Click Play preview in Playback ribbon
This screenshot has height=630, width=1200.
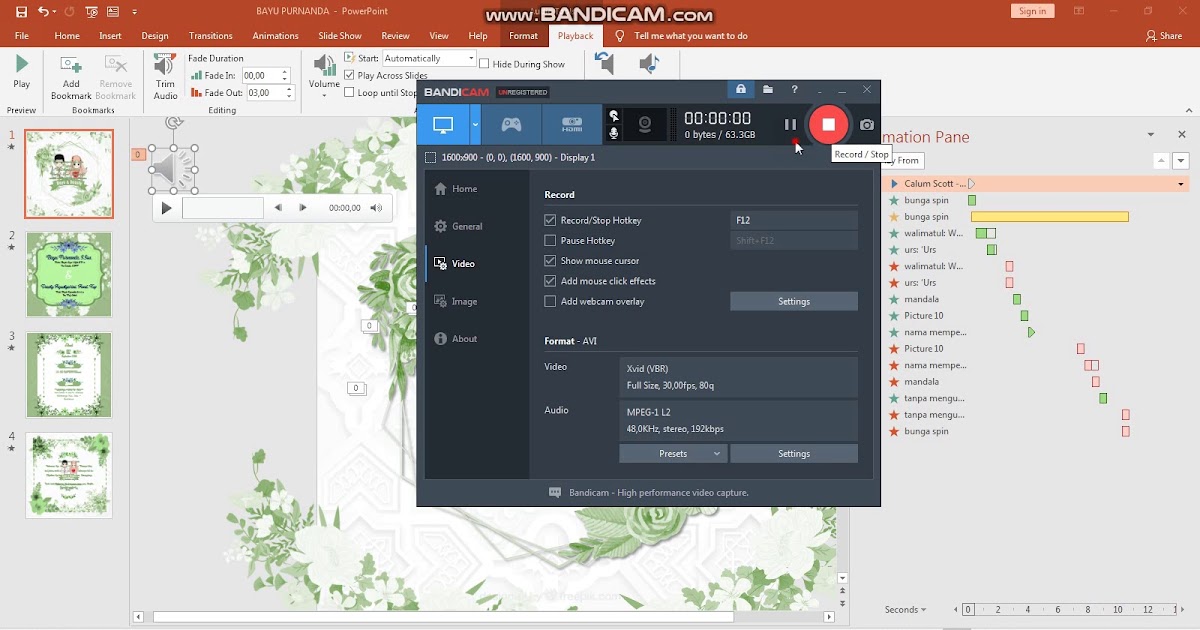click(21, 72)
